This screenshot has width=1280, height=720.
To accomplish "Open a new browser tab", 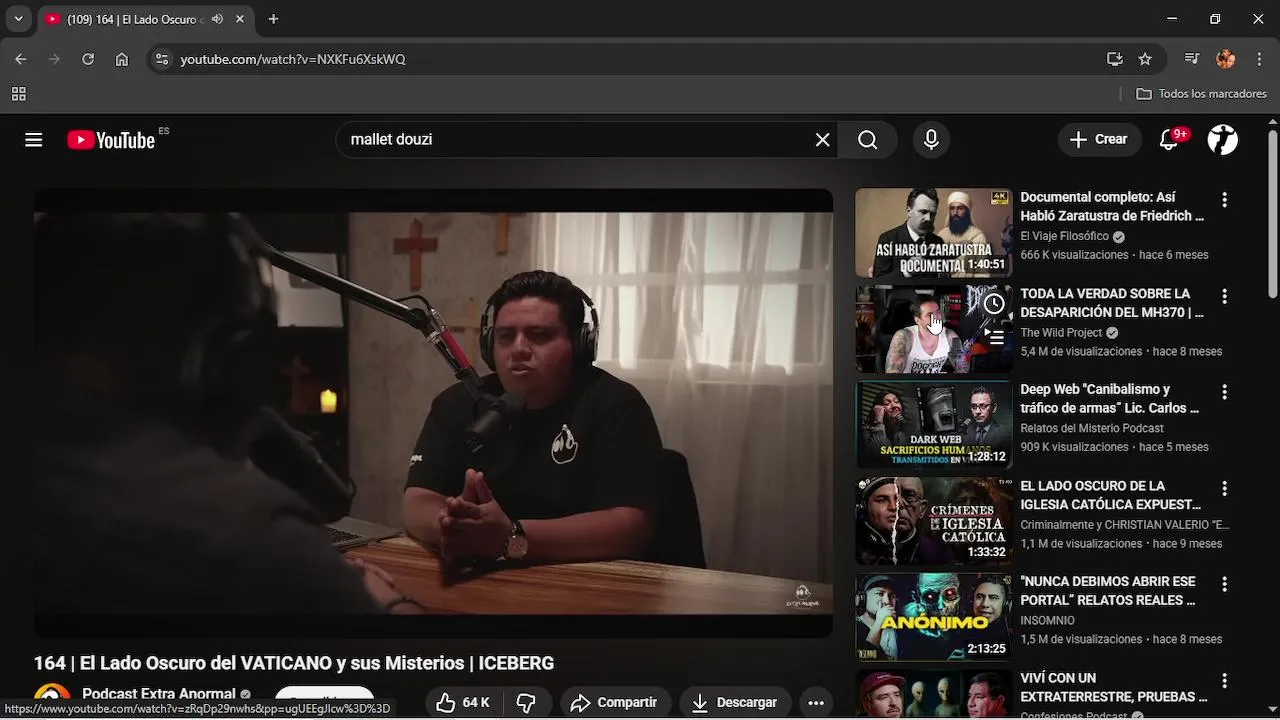I will point(273,19).
